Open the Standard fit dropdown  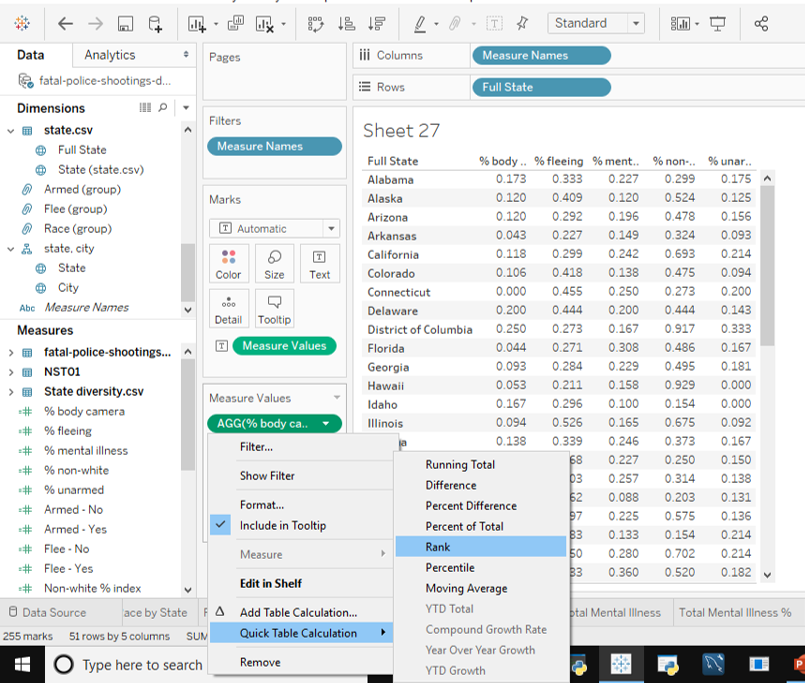point(595,23)
